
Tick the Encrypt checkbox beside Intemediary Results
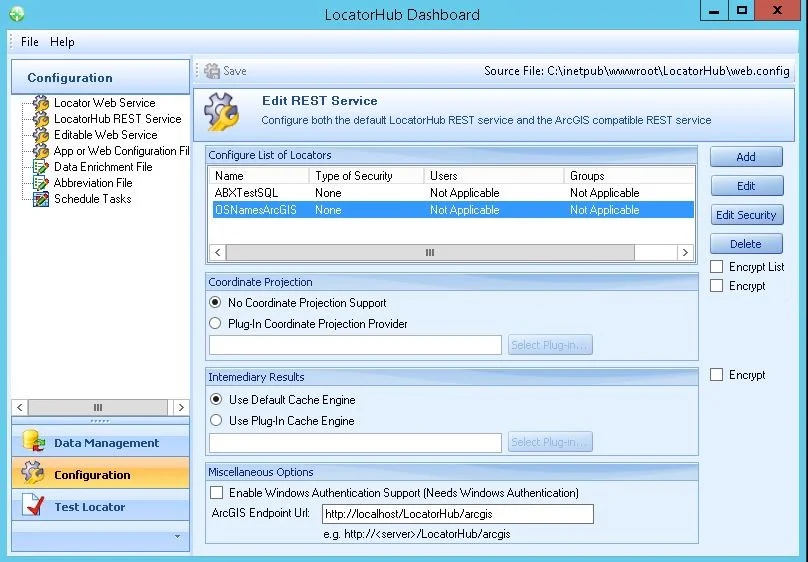pyautogui.click(x=716, y=374)
